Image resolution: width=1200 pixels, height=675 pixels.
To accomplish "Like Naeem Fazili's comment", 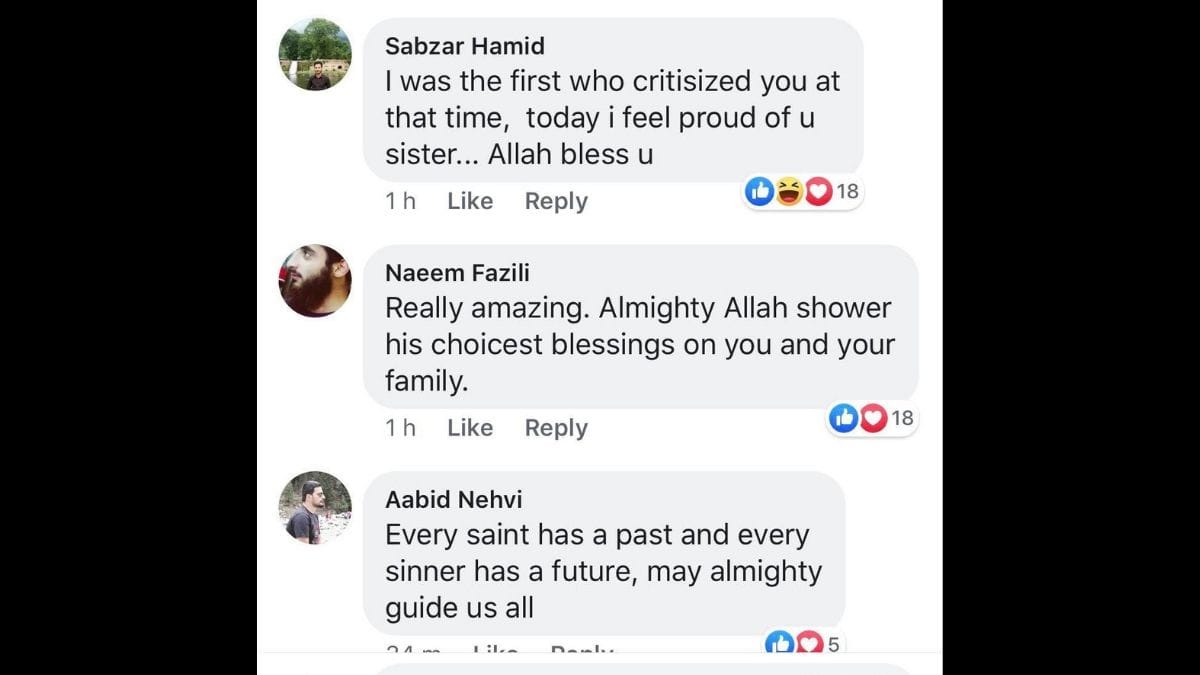I will (470, 428).
